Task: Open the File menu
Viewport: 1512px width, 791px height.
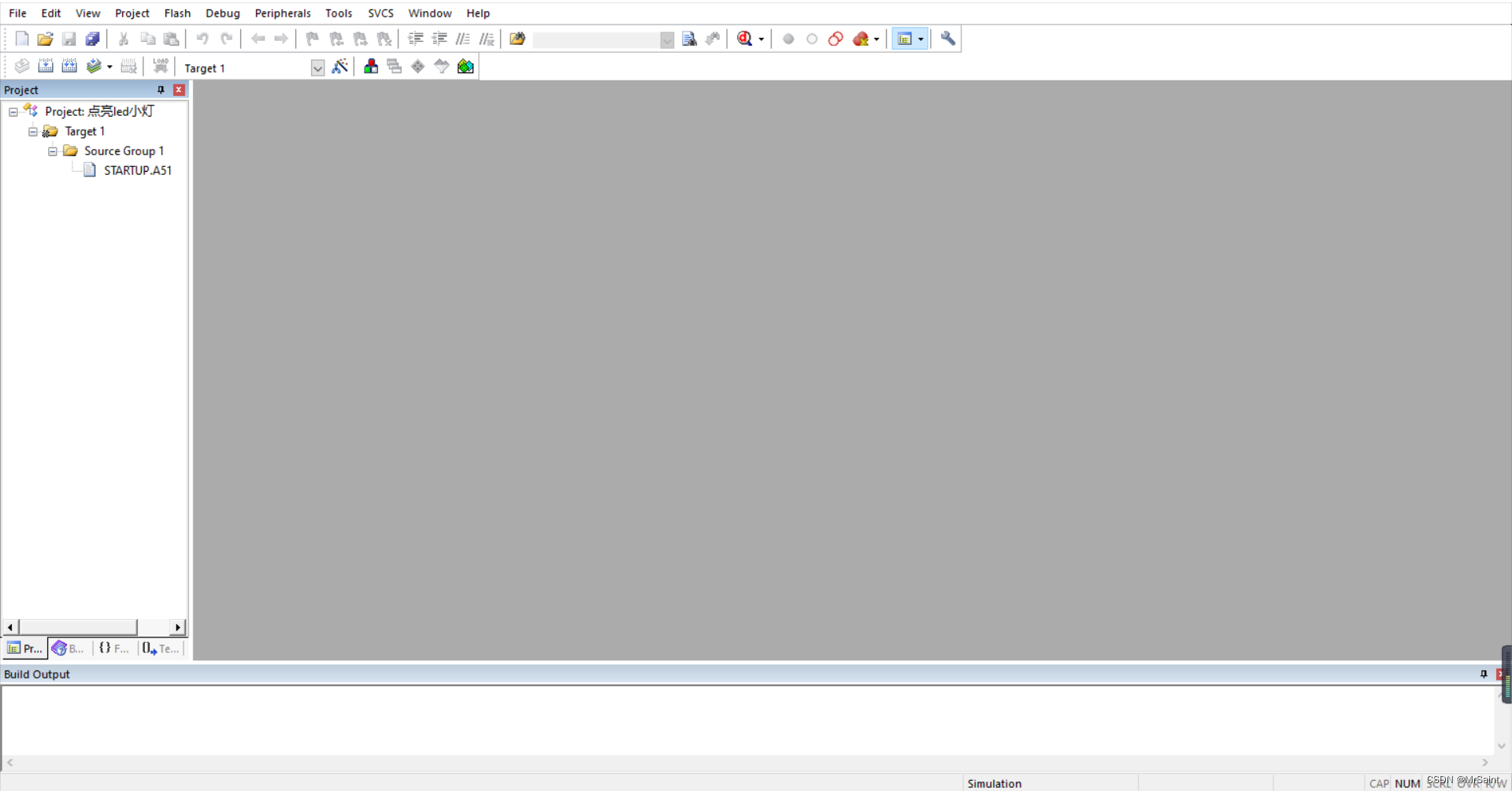Action: 17,13
